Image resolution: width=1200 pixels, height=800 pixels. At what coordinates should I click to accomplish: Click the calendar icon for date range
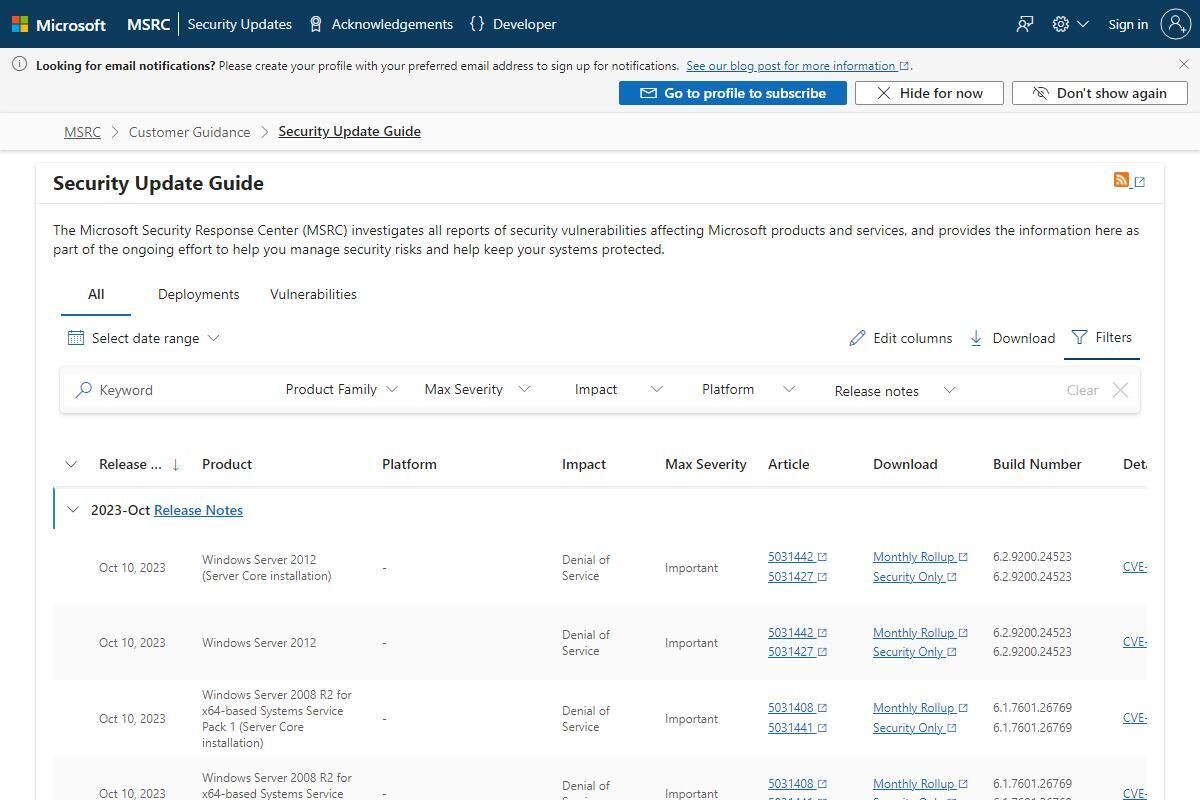coord(76,338)
